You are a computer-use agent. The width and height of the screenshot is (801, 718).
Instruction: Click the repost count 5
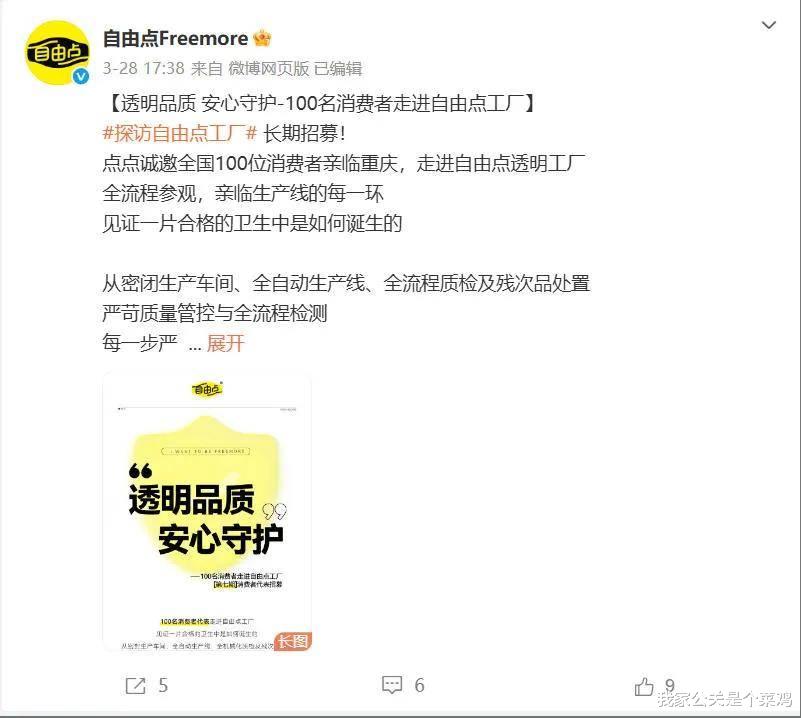pos(163,685)
